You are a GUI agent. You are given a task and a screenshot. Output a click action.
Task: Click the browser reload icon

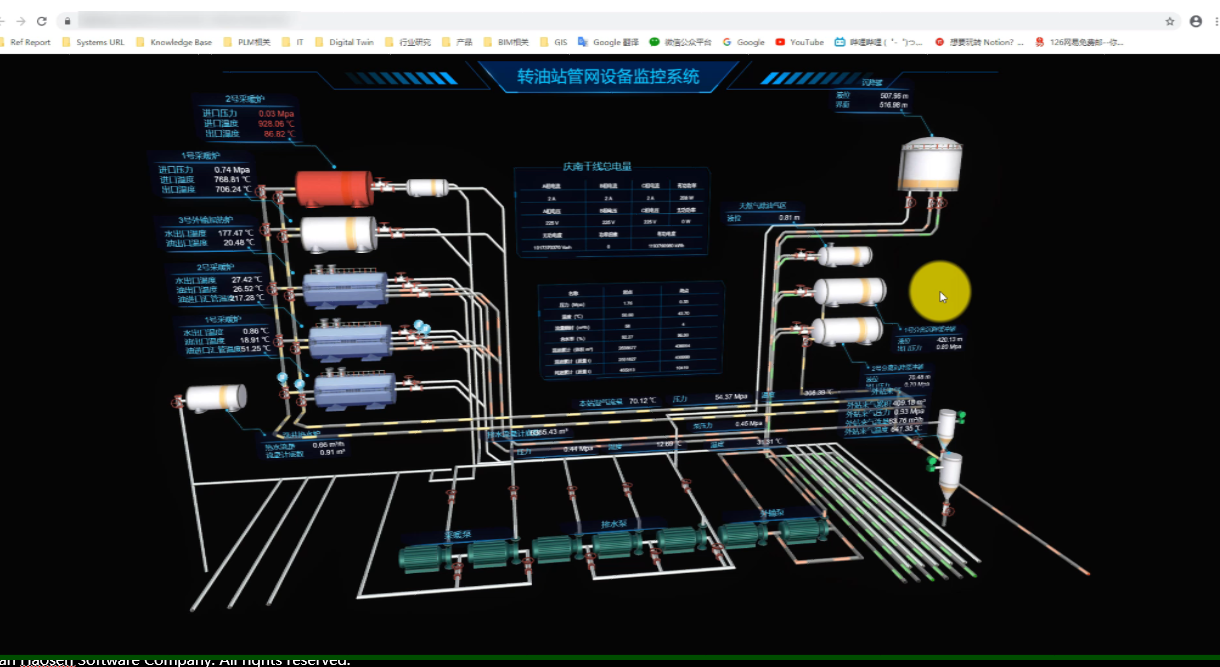click(x=41, y=21)
